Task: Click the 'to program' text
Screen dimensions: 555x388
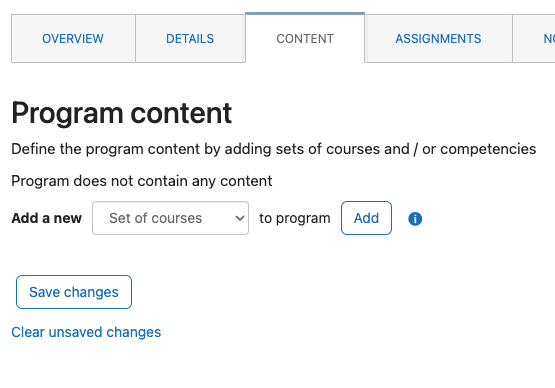Action: pos(294,218)
